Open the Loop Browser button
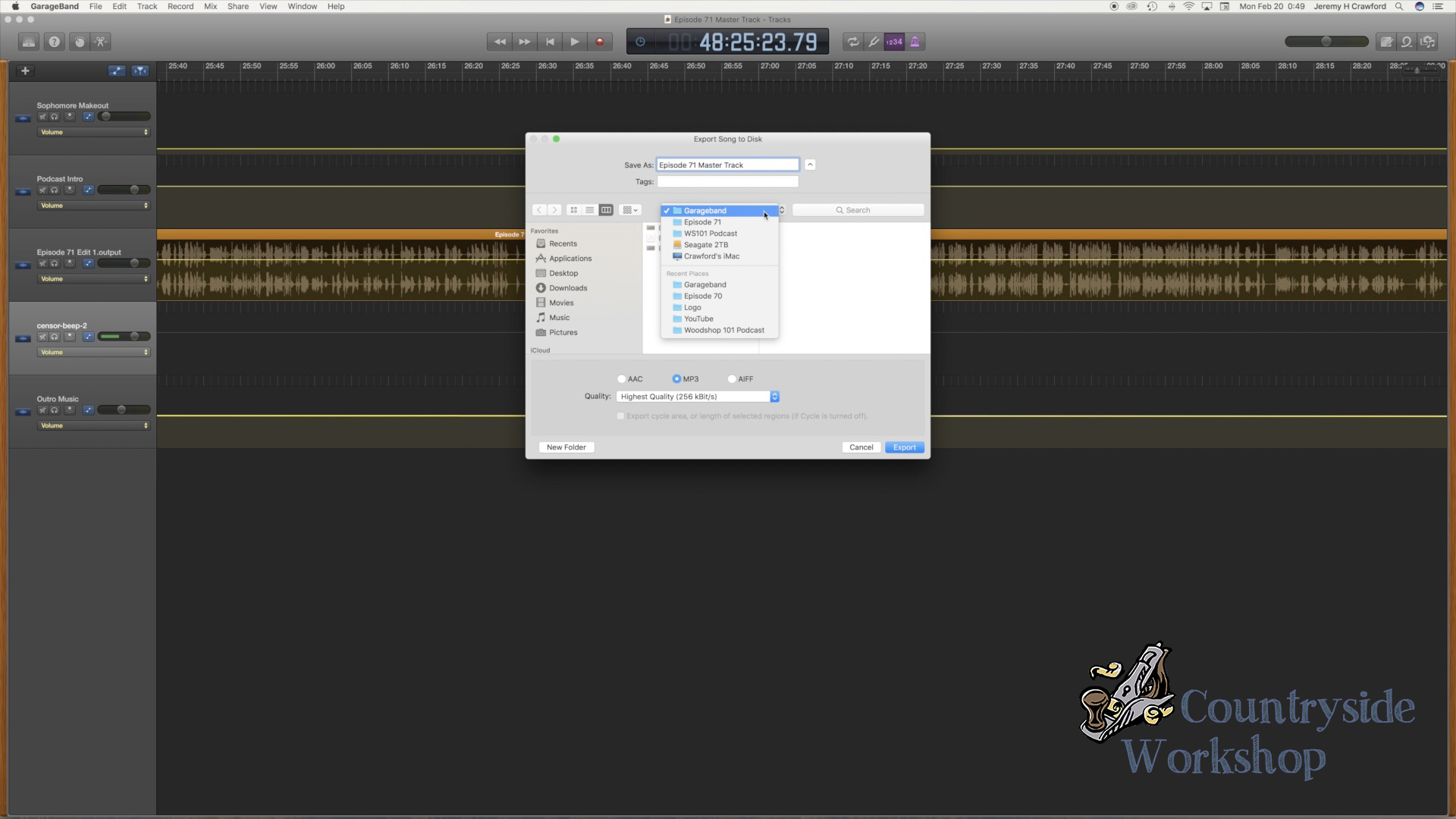Viewport: 1456px width, 819px height. pyautogui.click(x=1407, y=42)
